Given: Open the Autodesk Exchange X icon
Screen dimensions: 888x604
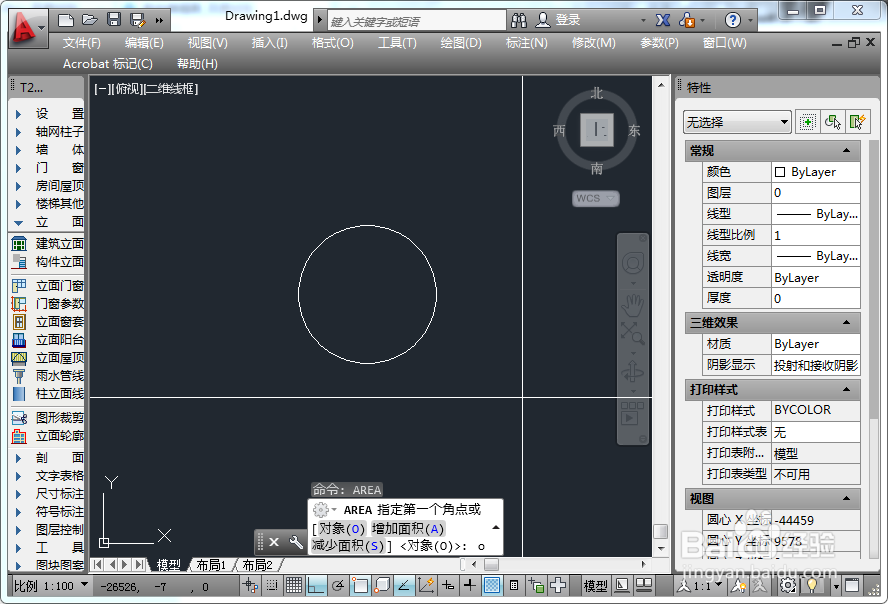Looking at the screenshot, I should coord(663,20).
